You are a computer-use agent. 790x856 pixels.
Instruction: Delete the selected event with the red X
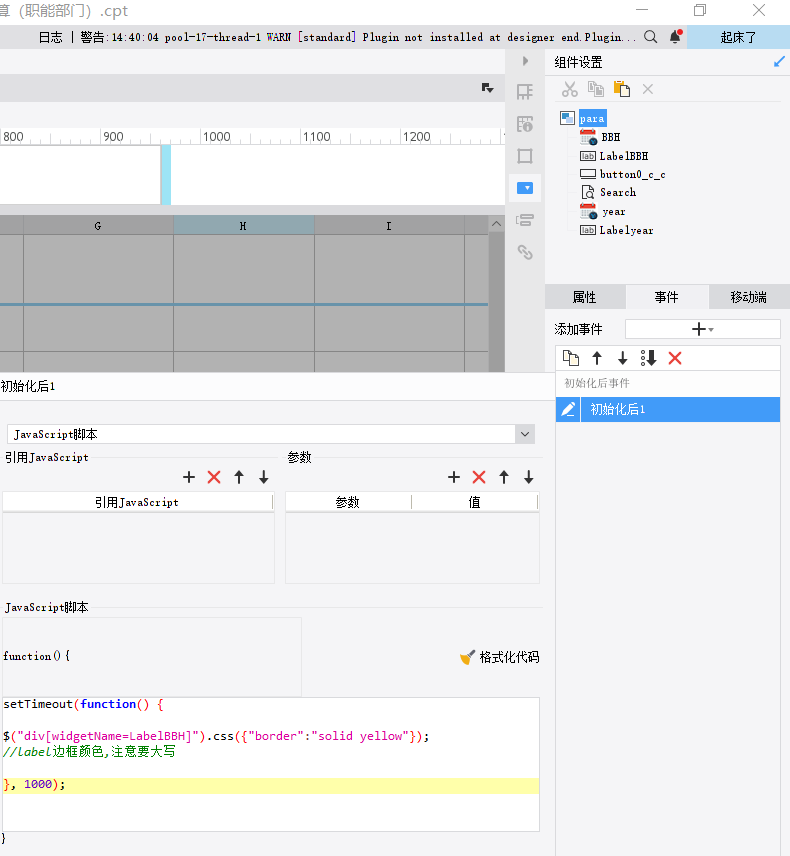click(x=675, y=358)
